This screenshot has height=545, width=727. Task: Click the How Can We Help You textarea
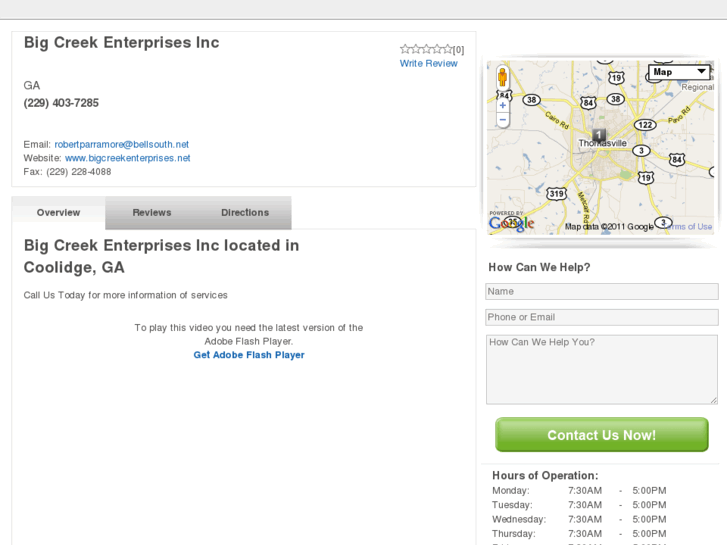pos(601,369)
